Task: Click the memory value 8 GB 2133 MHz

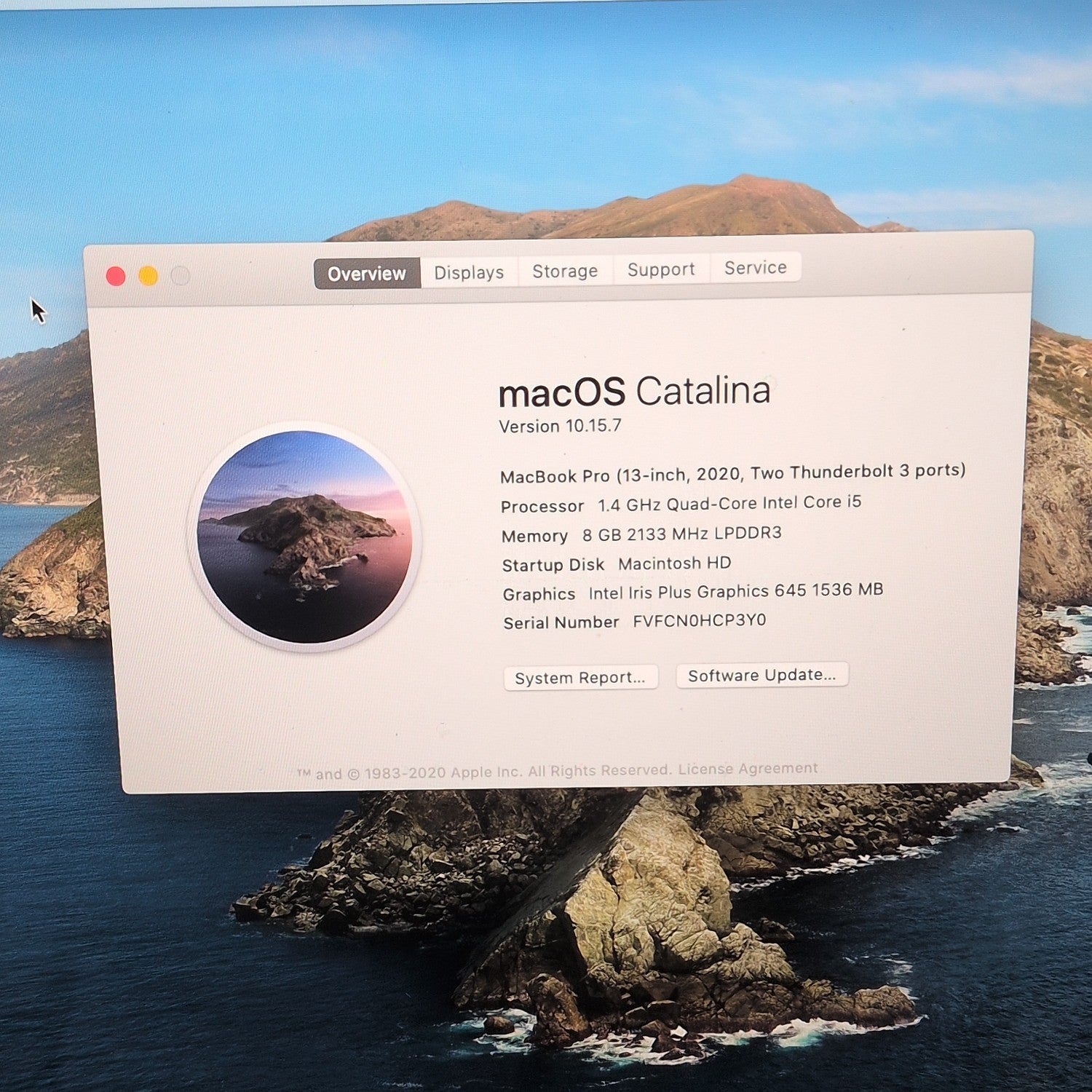Action: point(682,534)
